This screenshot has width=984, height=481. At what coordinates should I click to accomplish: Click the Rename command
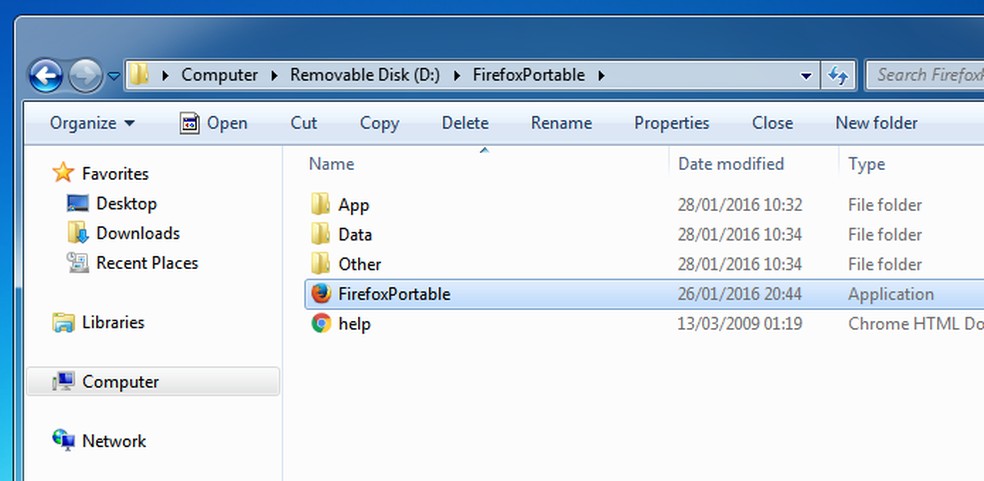coord(561,123)
